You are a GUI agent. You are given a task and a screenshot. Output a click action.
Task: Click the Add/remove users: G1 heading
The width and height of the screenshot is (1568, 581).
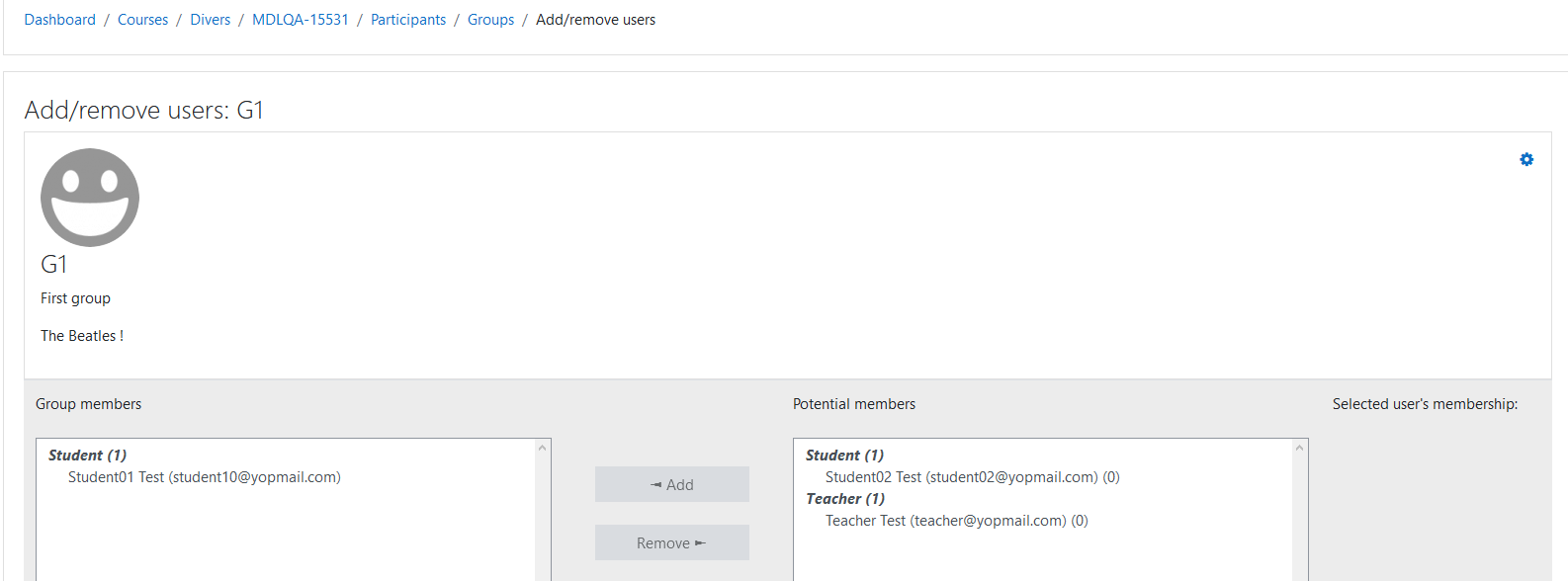[144, 110]
